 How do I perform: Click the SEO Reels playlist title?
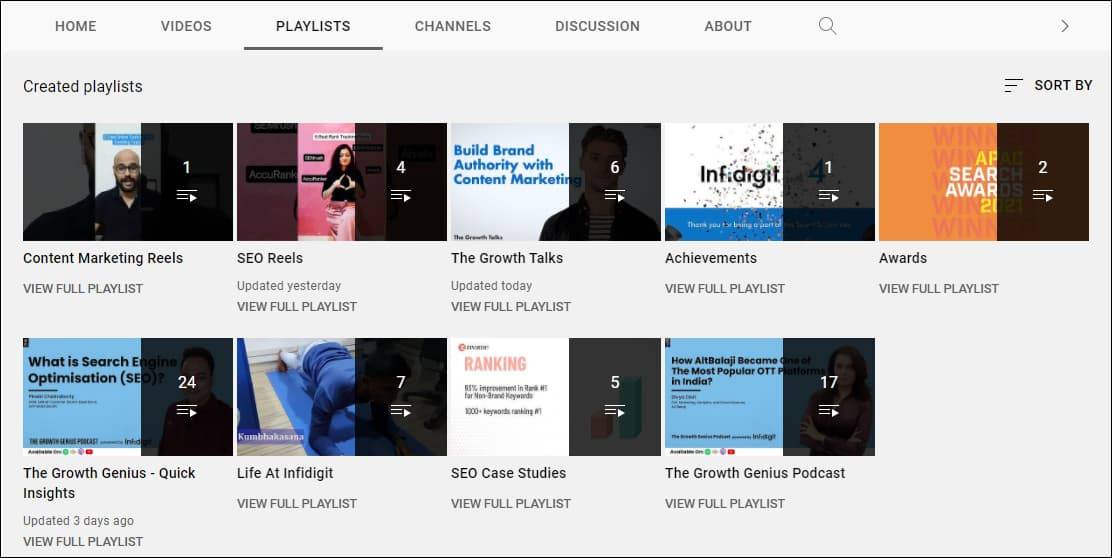point(269,258)
